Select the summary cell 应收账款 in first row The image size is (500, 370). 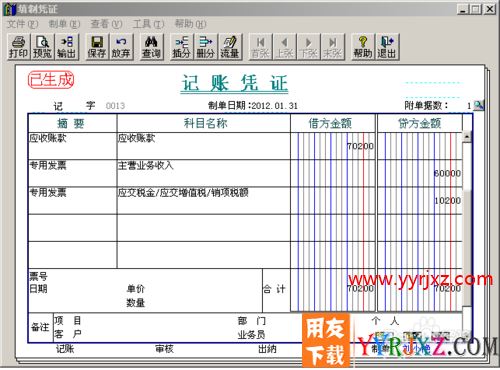point(72,146)
